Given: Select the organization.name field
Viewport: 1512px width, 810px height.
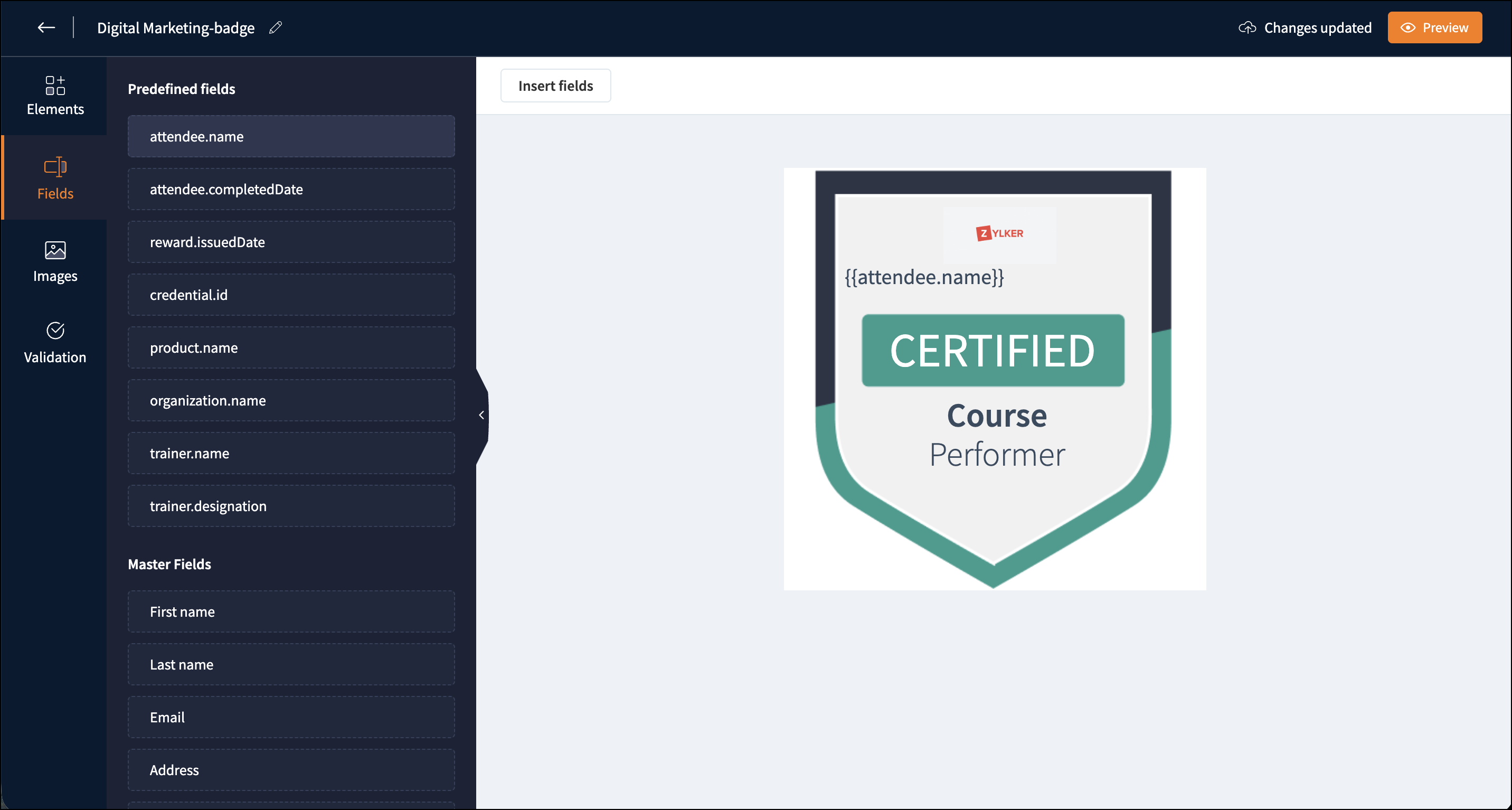Looking at the screenshot, I should (291, 400).
